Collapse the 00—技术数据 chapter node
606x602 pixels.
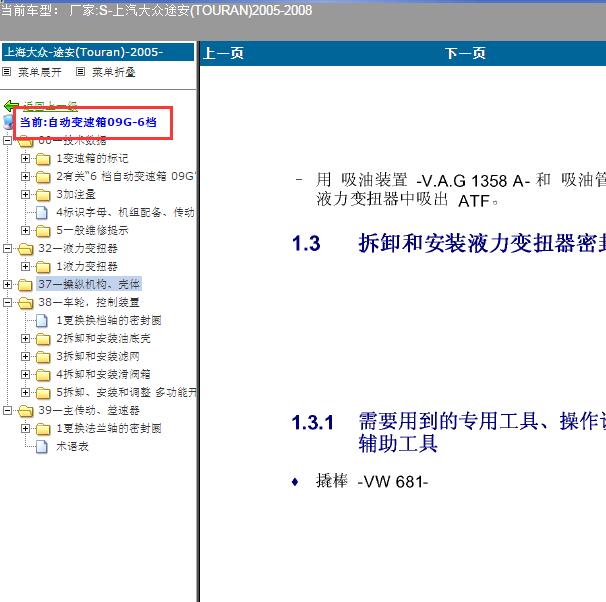point(7,140)
